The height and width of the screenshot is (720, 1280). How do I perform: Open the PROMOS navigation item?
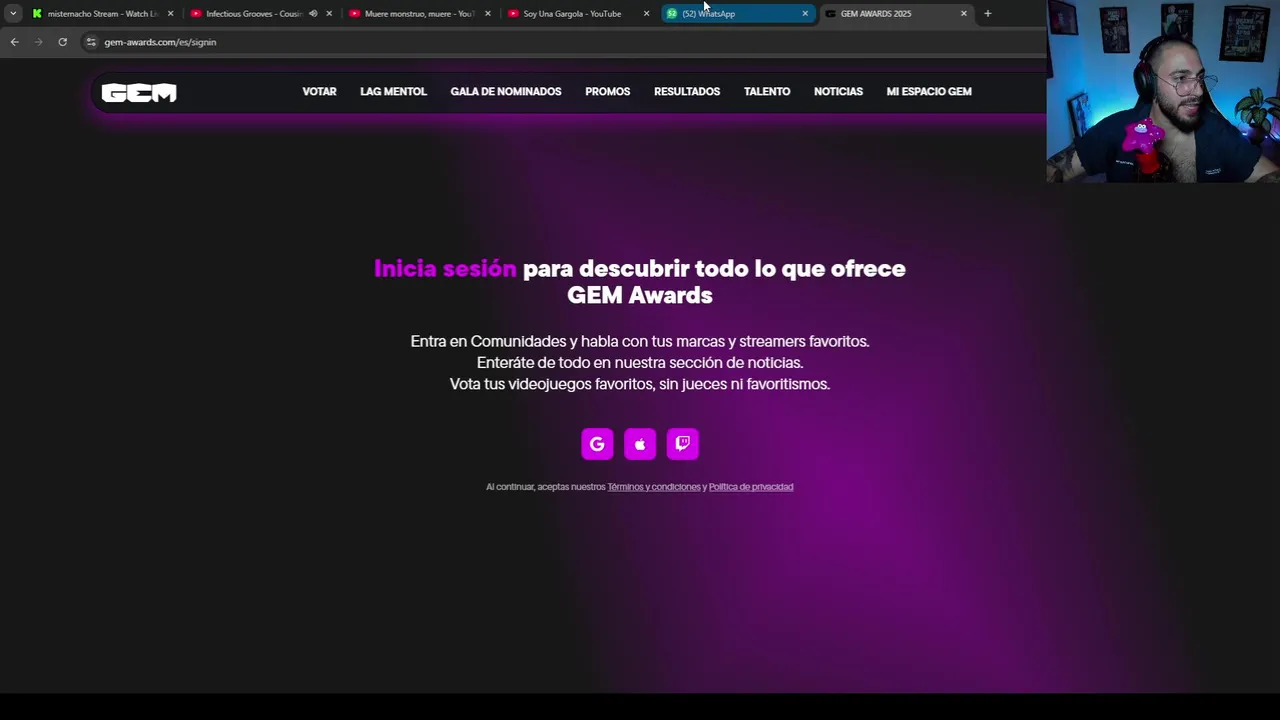(x=608, y=92)
